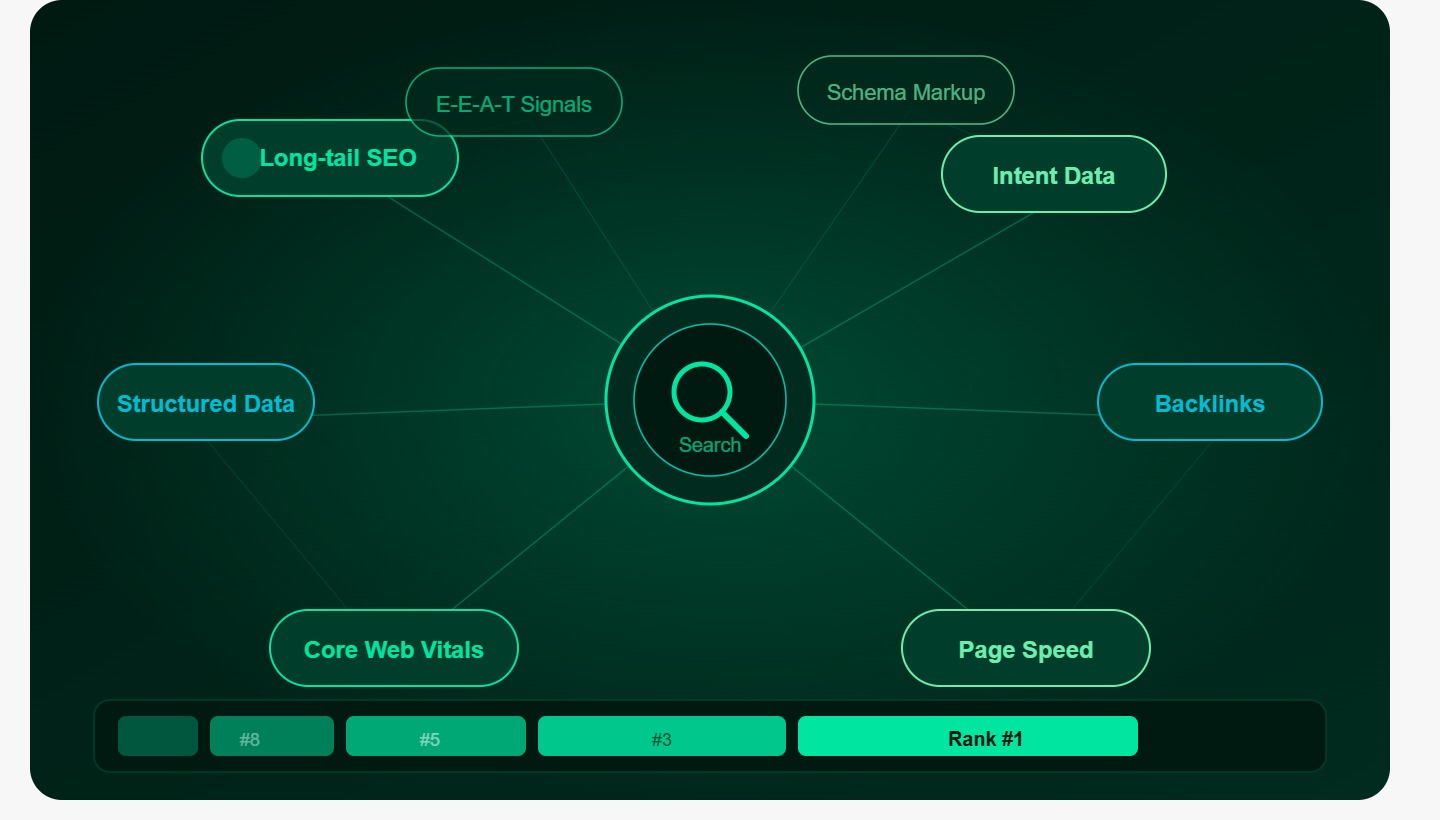Click the #3 rank segment

[x=662, y=736]
